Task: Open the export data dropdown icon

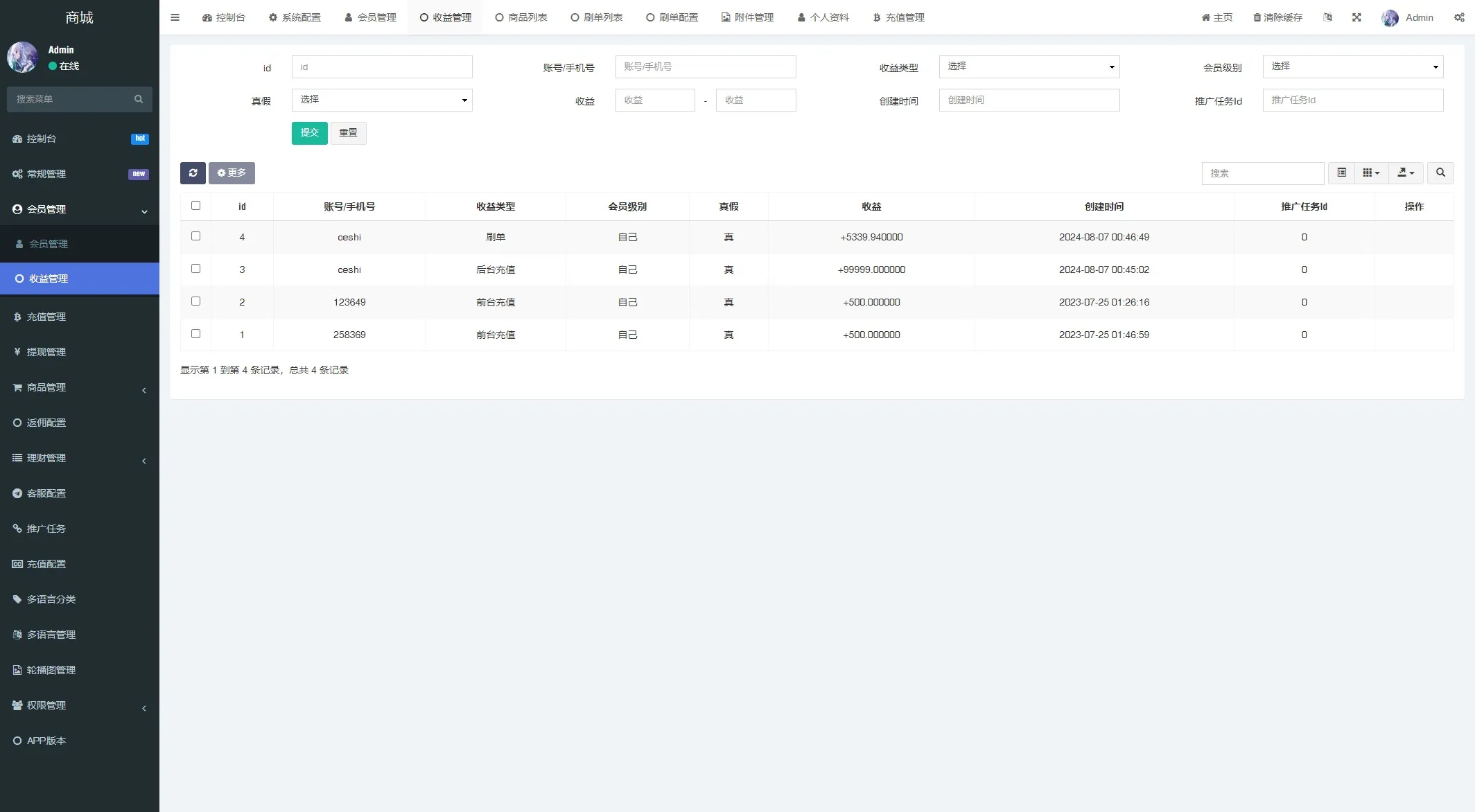Action: click(1406, 173)
